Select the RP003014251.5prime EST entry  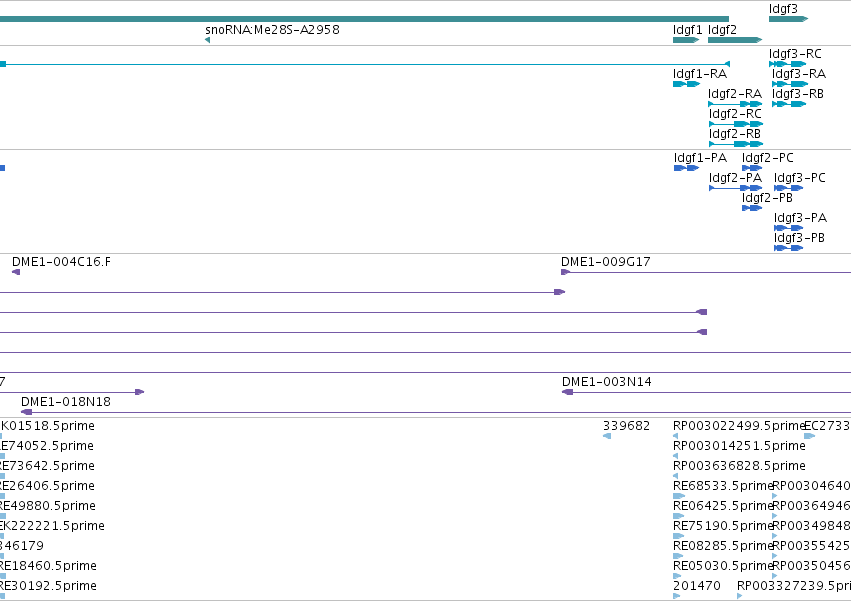(x=739, y=446)
